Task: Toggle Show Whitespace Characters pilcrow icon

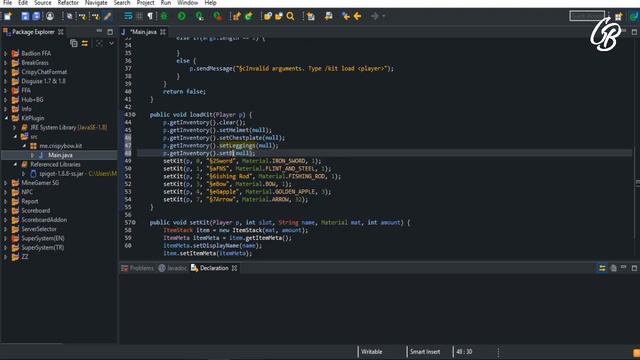Action: [150, 16]
